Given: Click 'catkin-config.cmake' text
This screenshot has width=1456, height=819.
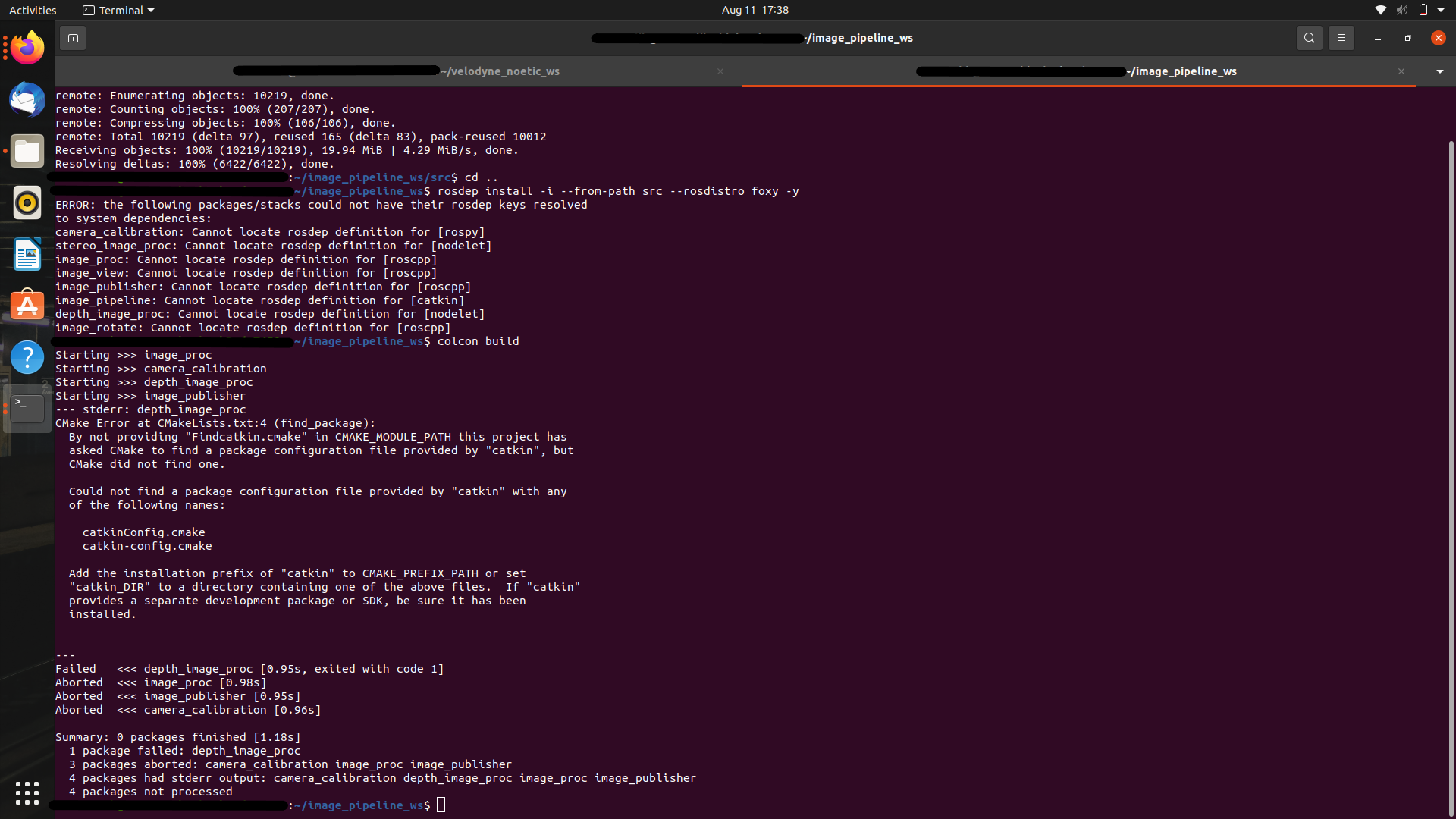Looking at the screenshot, I should point(147,546).
